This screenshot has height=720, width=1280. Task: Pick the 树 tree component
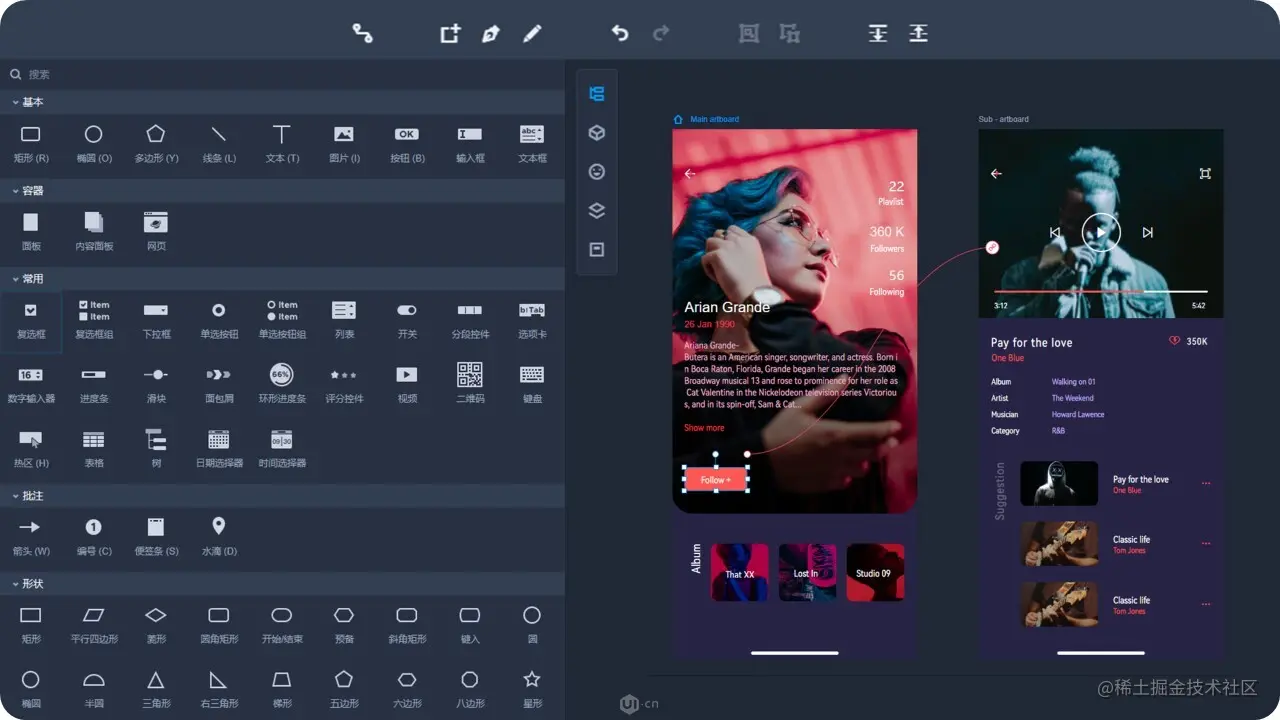pos(156,447)
